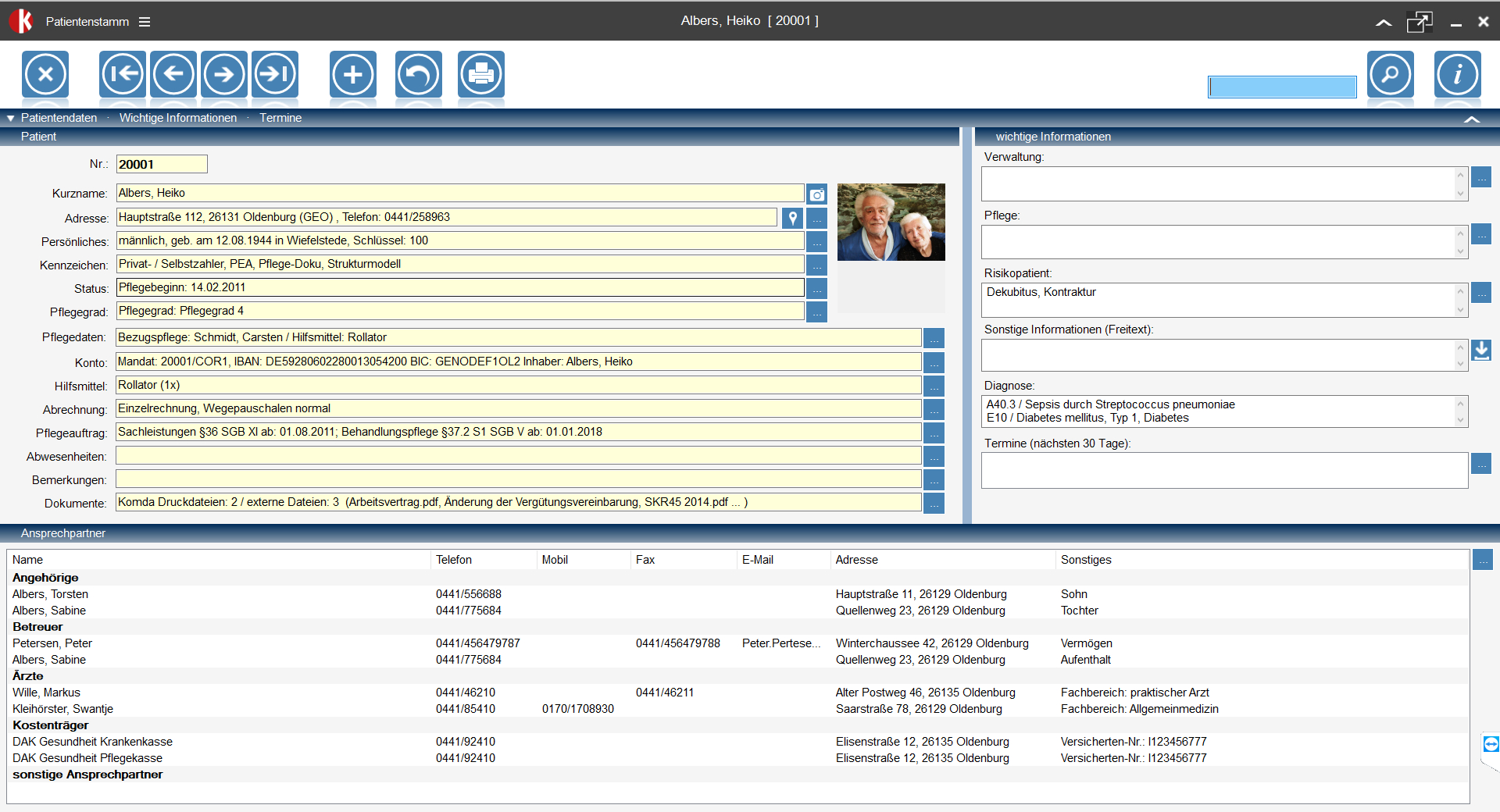This screenshot has width=1500, height=812.
Task: Click the Verwaltung text box
Action: [x=1224, y=183]
